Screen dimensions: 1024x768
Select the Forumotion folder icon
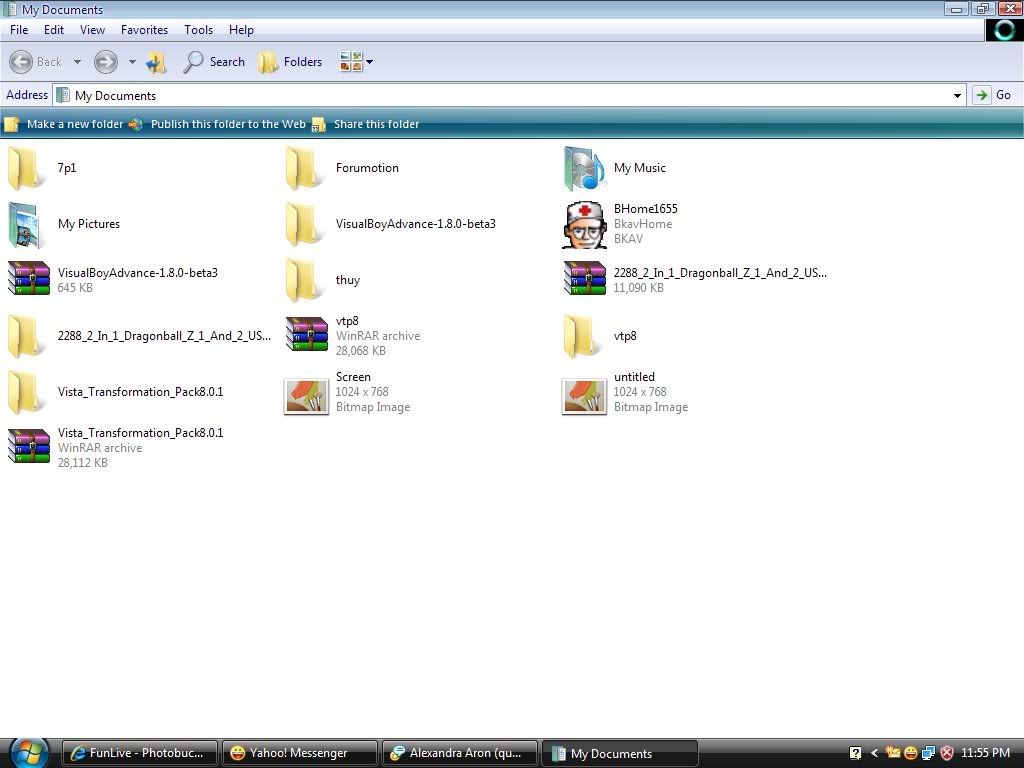click(304, 168)
